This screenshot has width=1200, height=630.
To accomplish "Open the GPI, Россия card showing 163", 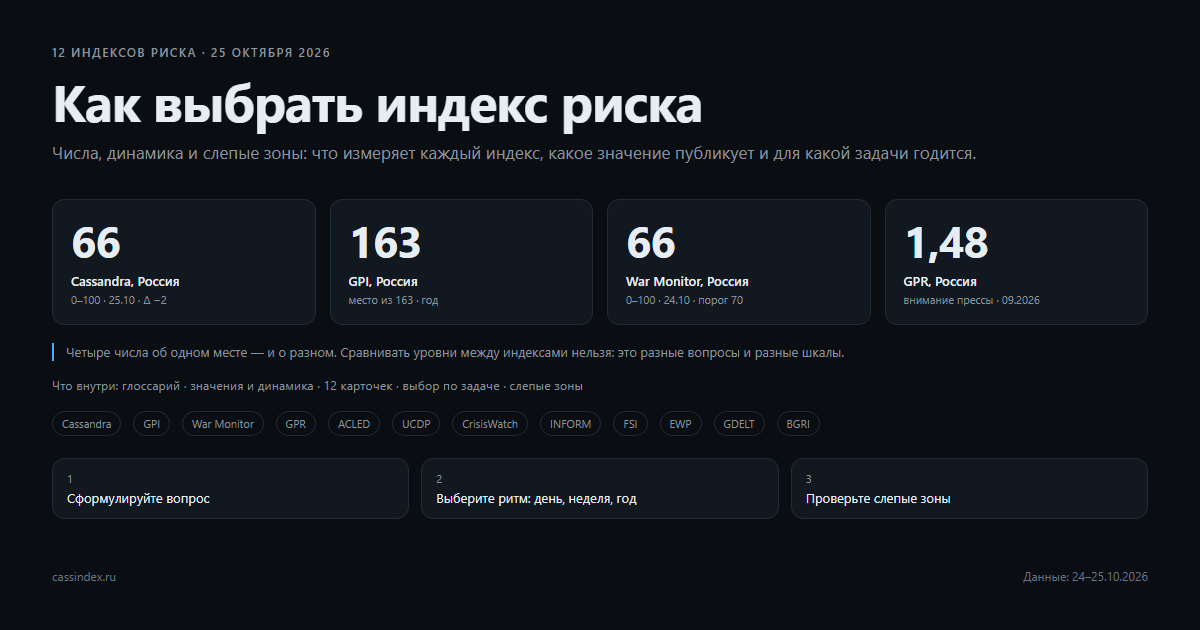I will [x=461, y=262].
